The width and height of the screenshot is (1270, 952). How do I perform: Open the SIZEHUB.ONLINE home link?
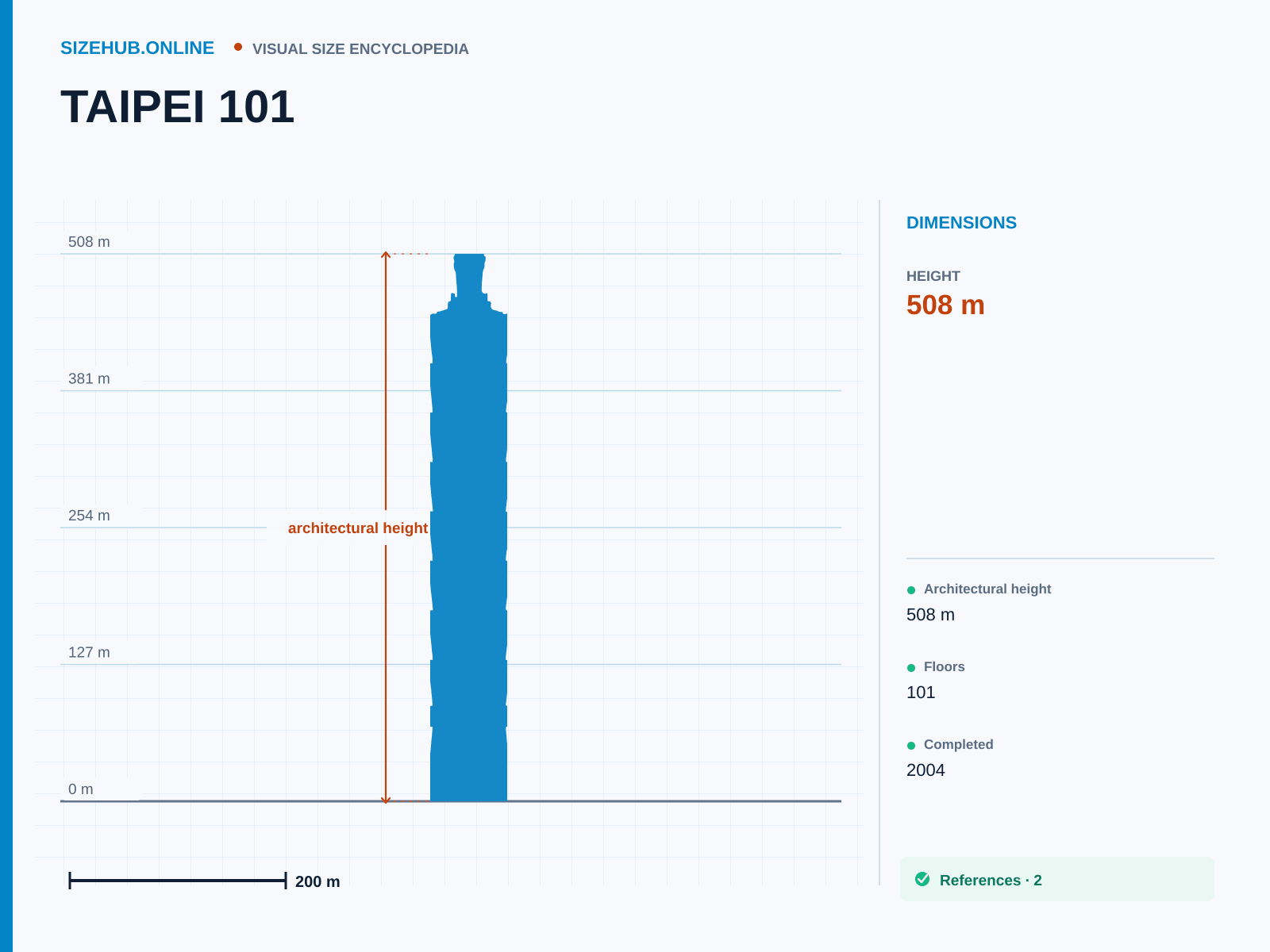pyautogui.click(x=137, y=48)
